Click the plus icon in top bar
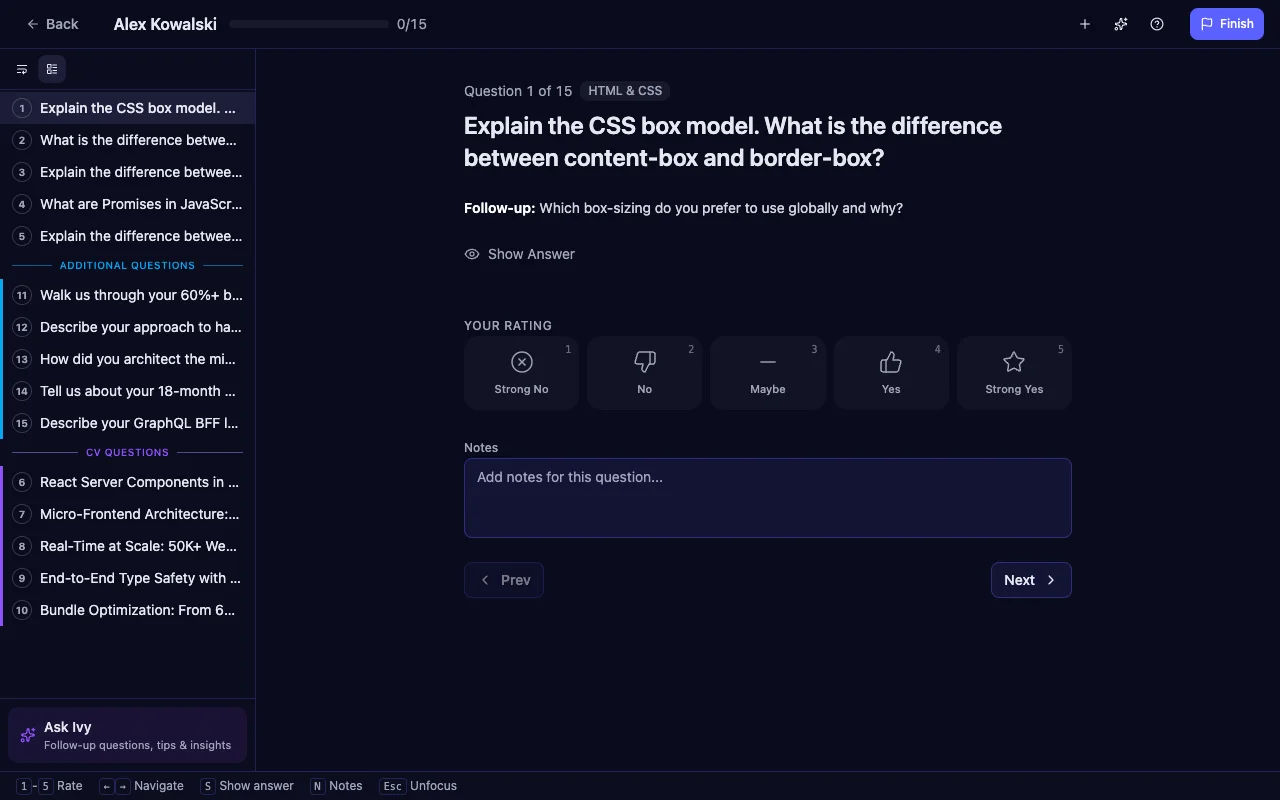Screen dimensions: 1280x800 click(x=1085, y=24)
